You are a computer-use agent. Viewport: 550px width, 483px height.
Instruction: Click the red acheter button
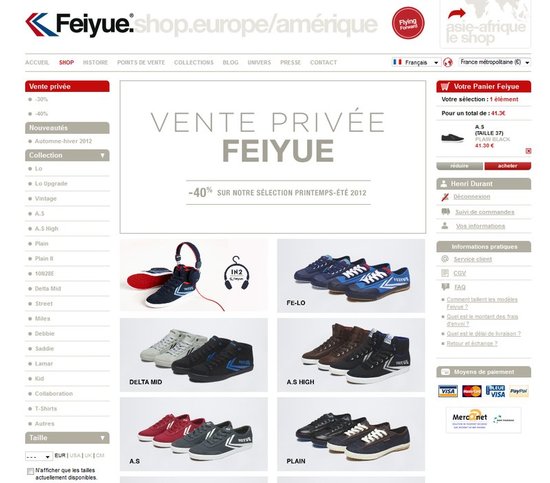click(x=508, y=166)
